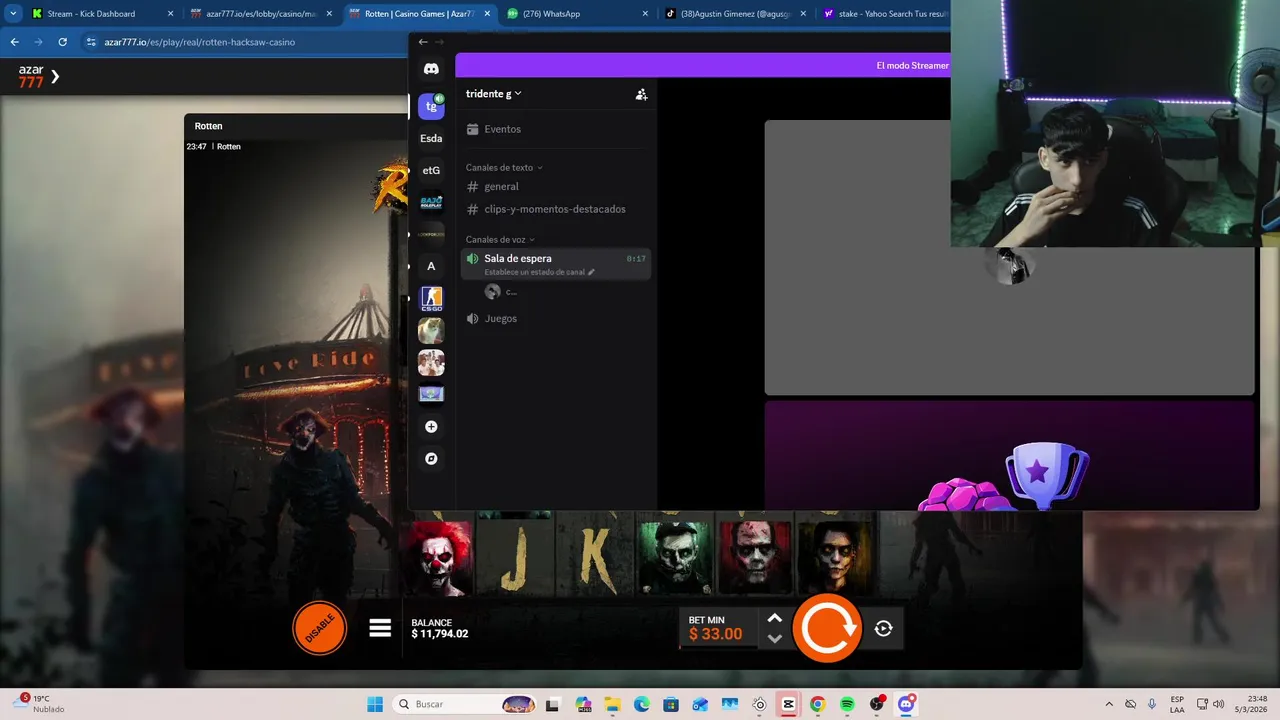This screenshot has width=1280, height=720.
Task: Open the 'clips-y-momentos-destacados' channel
Action: click(556, 209)
